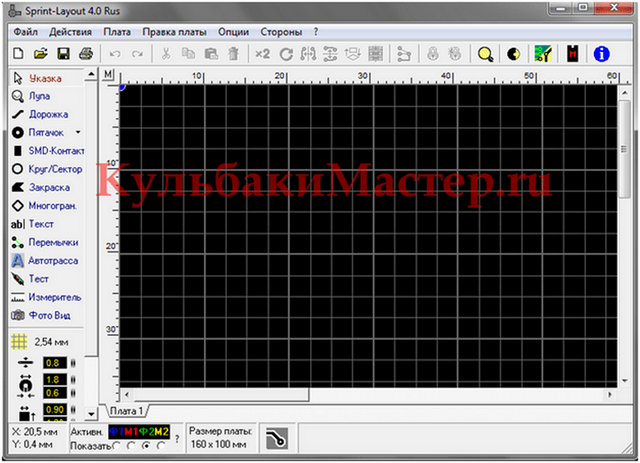640x463 pixels.
Task: Change the board side of selection
Action: tap(353, 53)
